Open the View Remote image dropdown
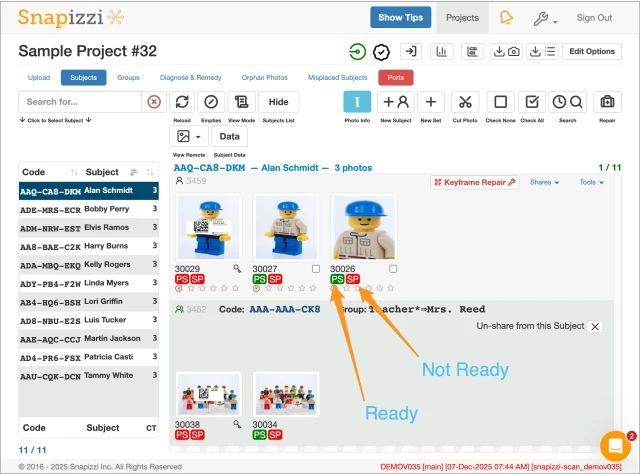 coord(189,136)
